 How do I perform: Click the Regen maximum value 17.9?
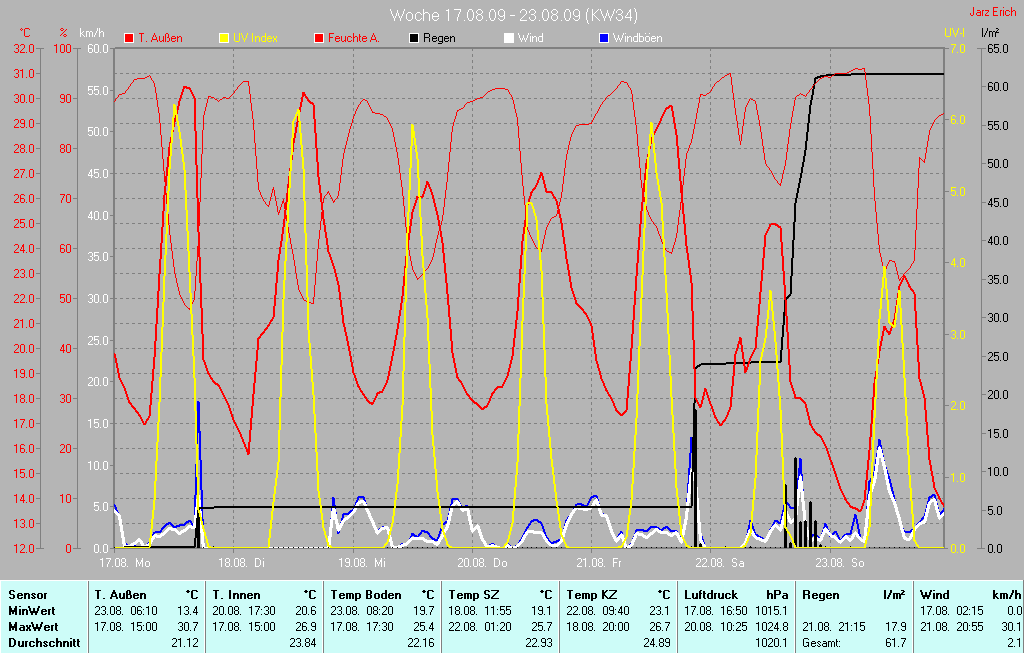tap(895, 626)
